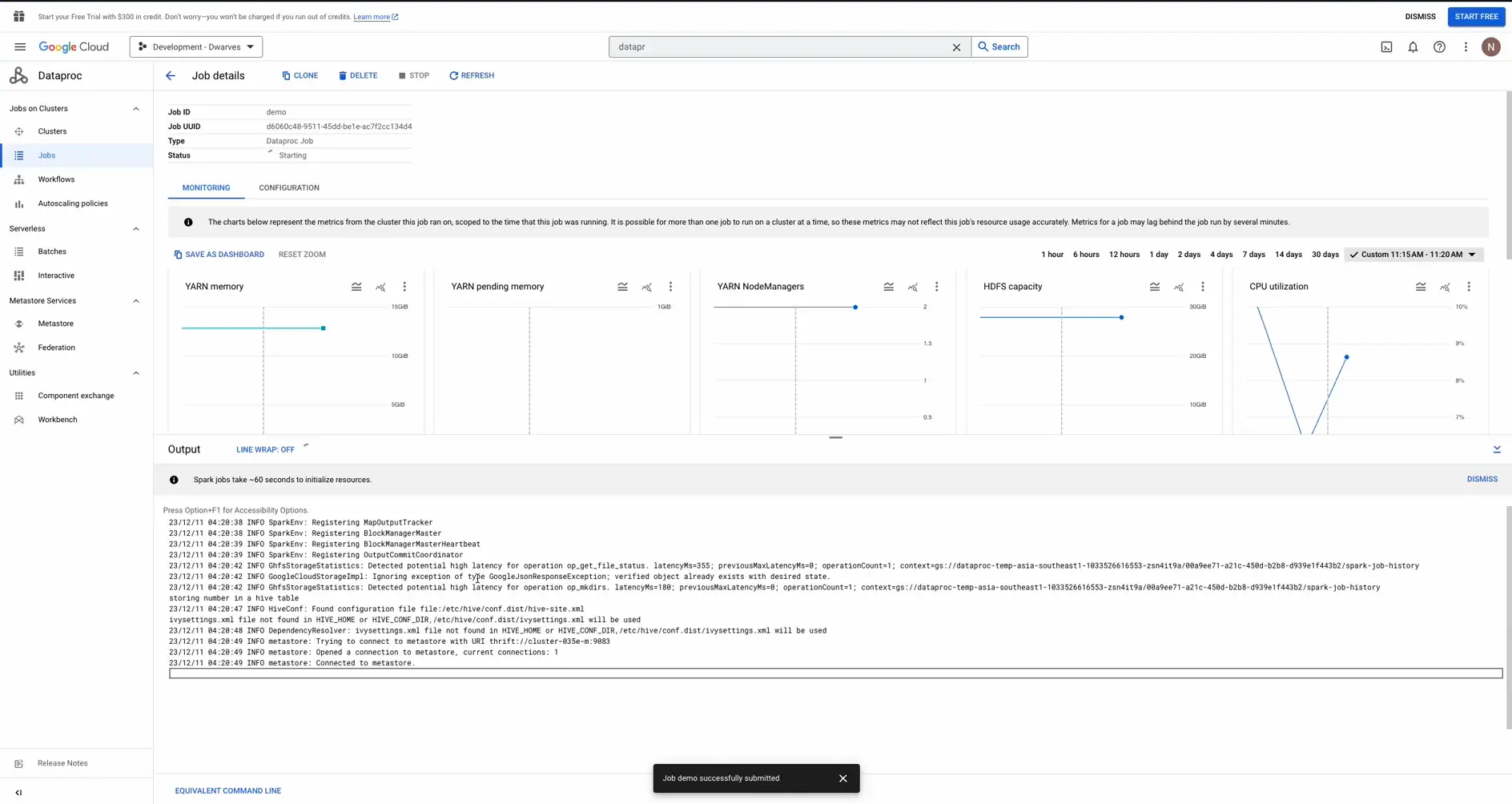Open Autoscaling policies in the sidebar

tap(76, 203)
